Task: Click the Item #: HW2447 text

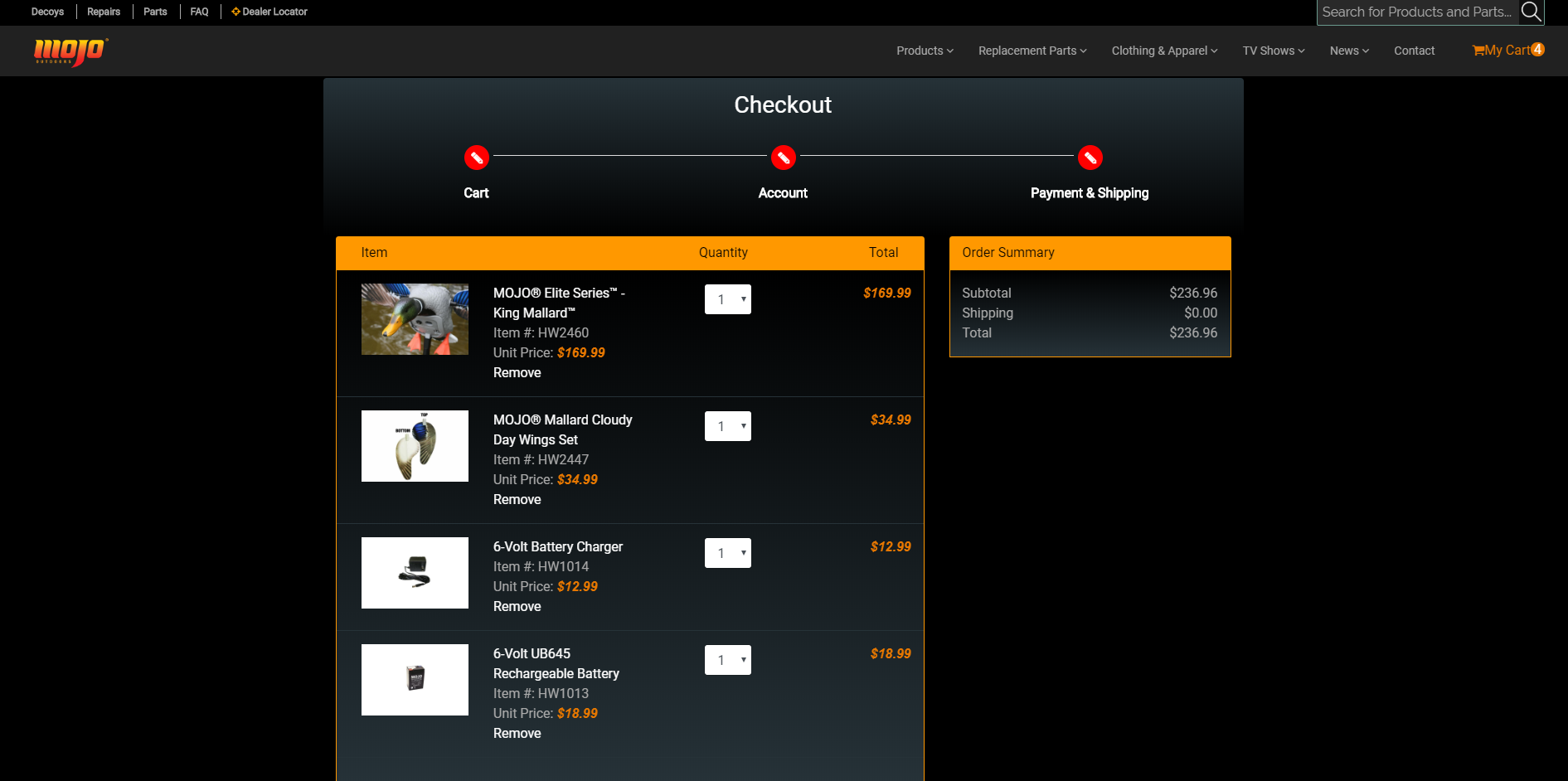Action: (541, 460)
